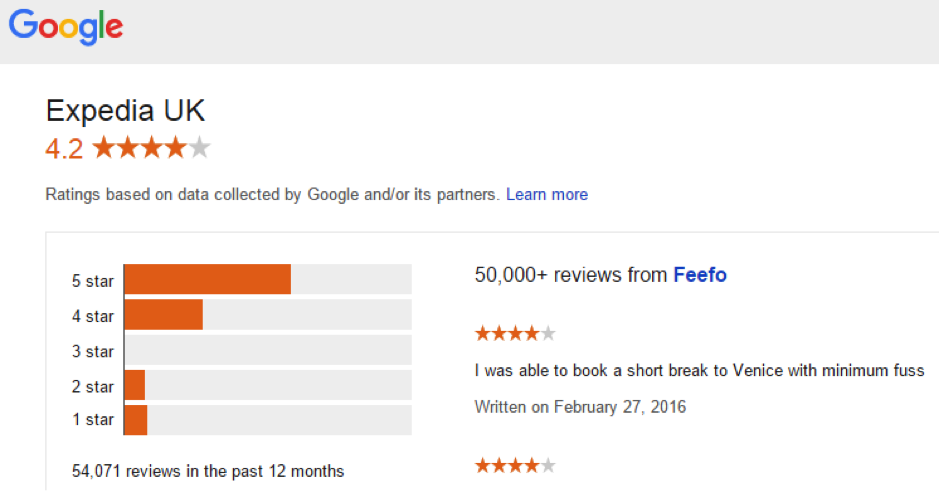Viewport: 940px width, 491px height.
Task: Click the 1 star rating bar
Action: click(268, 420)
